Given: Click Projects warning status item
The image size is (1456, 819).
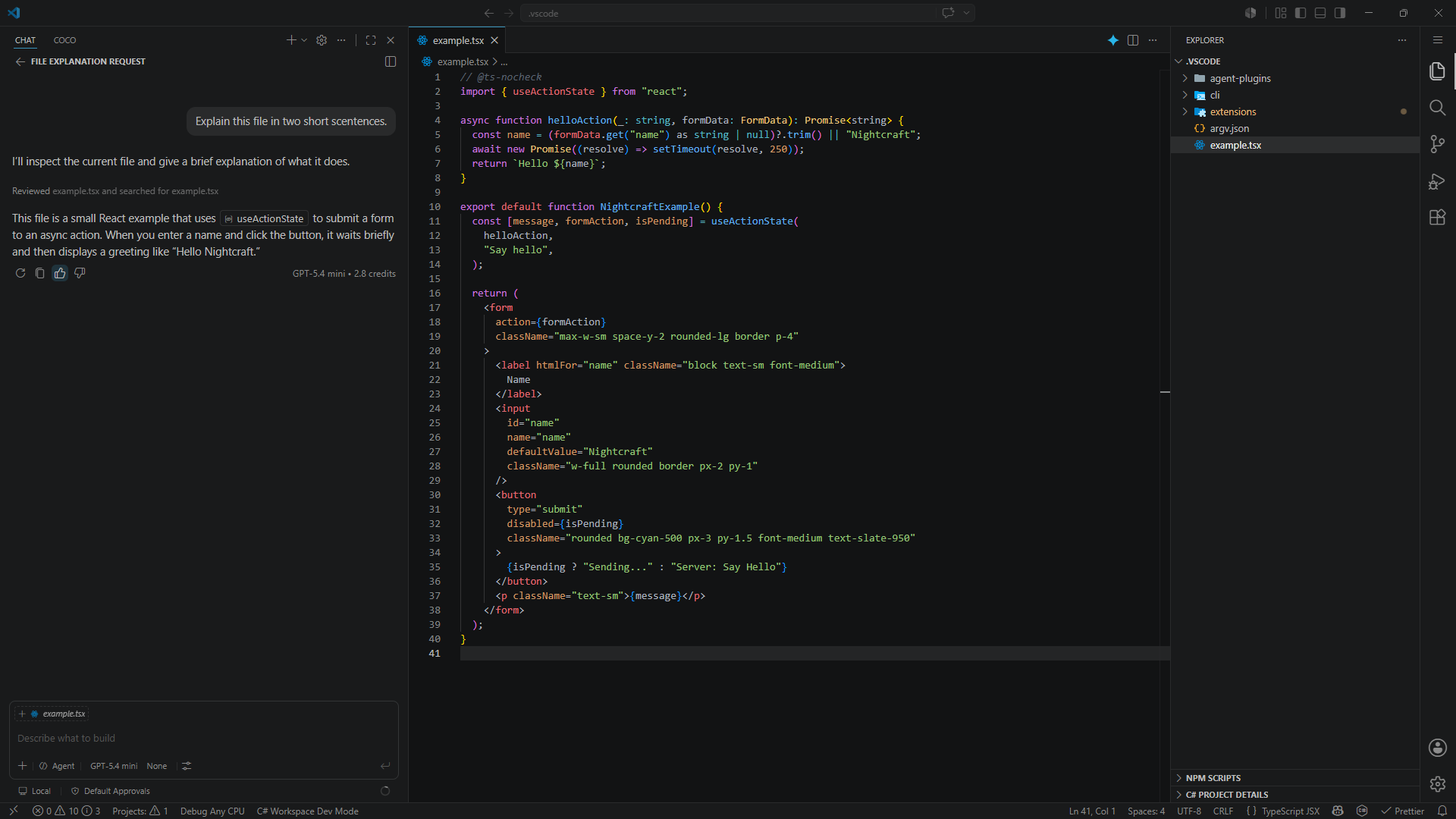Looking at the screenshot, I should click(x=140, y=811).
